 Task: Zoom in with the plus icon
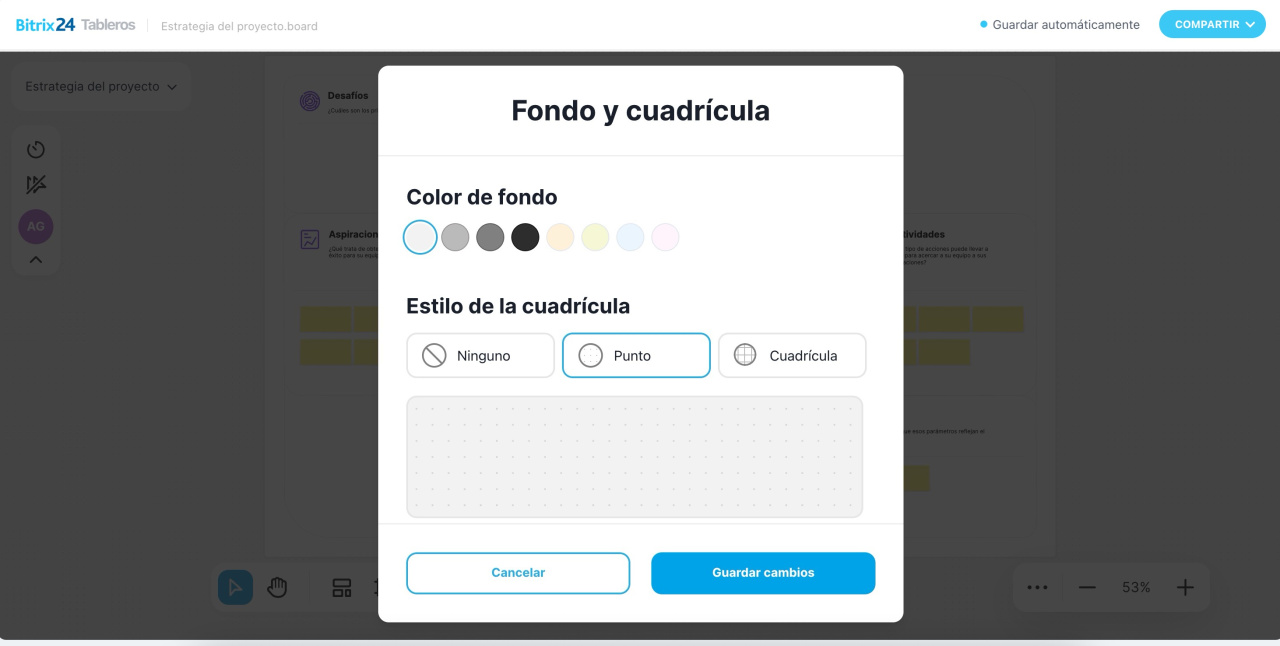[1185, 588]
